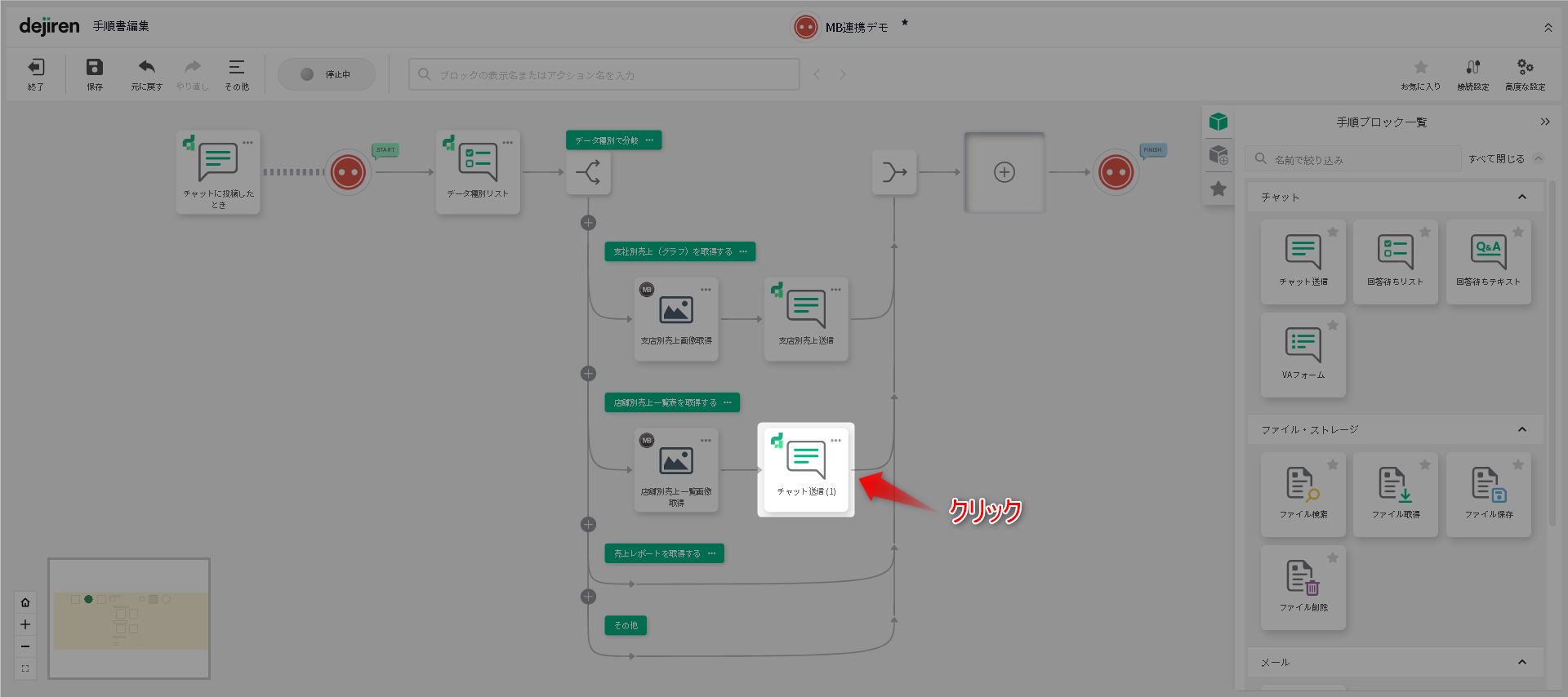
Task: Click the 支社別売上（グラフ）を取得する branch label
Action: click(679, 251)
